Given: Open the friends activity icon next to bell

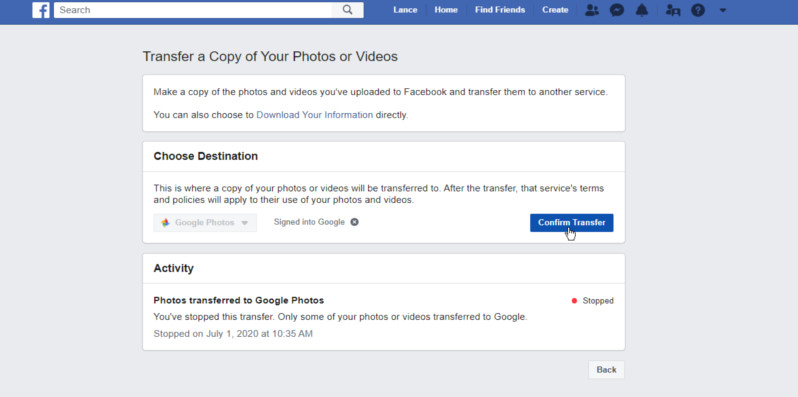Looking at the screenshot, I should pos(673,10).
